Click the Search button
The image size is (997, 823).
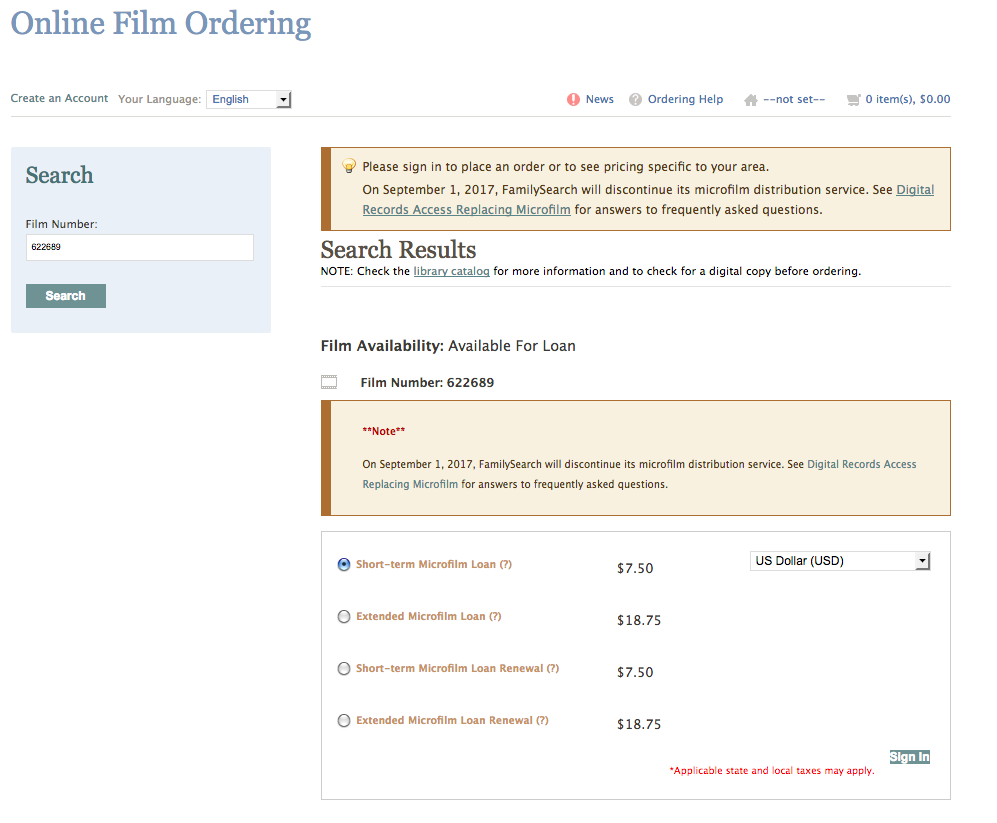(x=66, y=296)
